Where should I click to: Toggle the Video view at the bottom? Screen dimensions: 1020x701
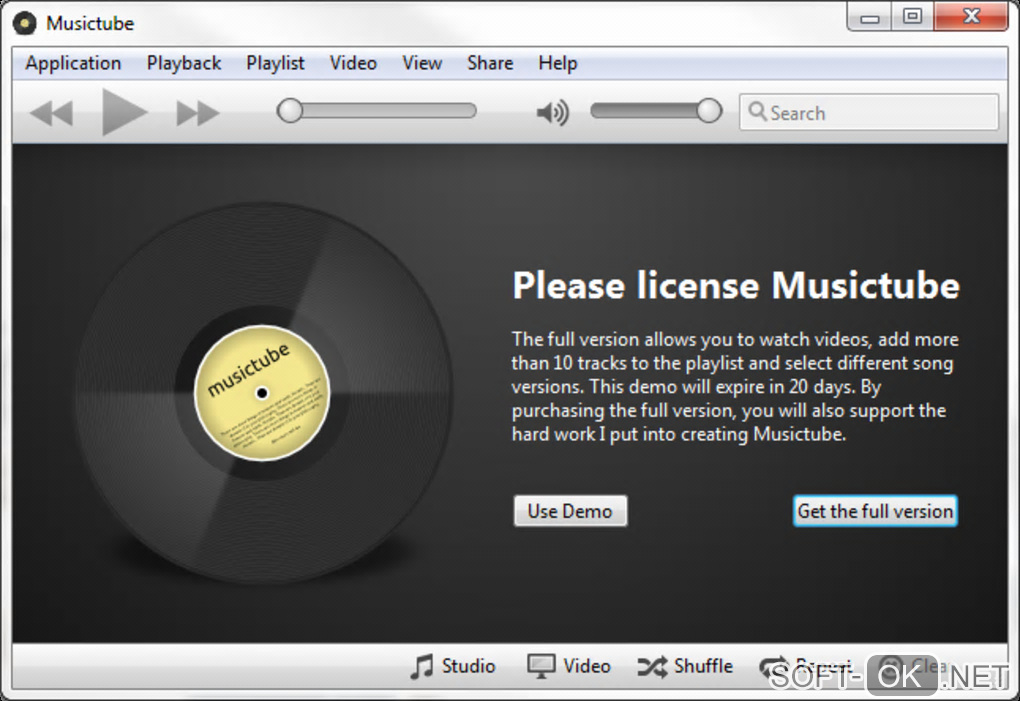pos(569,667)
